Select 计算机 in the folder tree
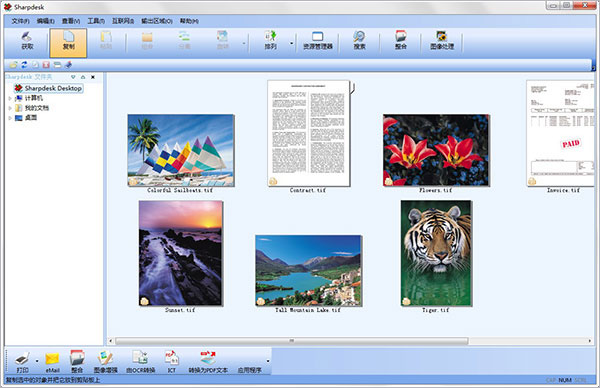600x388 pixels. [34, 98]
